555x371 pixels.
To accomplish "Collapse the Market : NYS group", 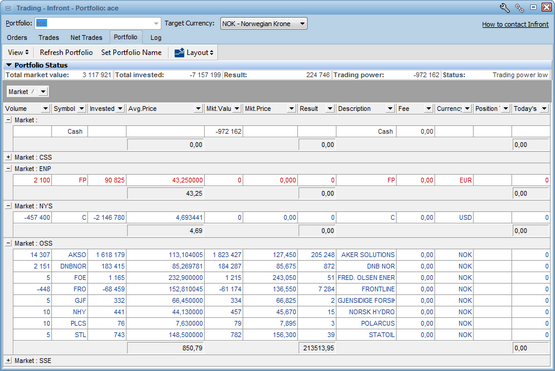I will (8, 206).
